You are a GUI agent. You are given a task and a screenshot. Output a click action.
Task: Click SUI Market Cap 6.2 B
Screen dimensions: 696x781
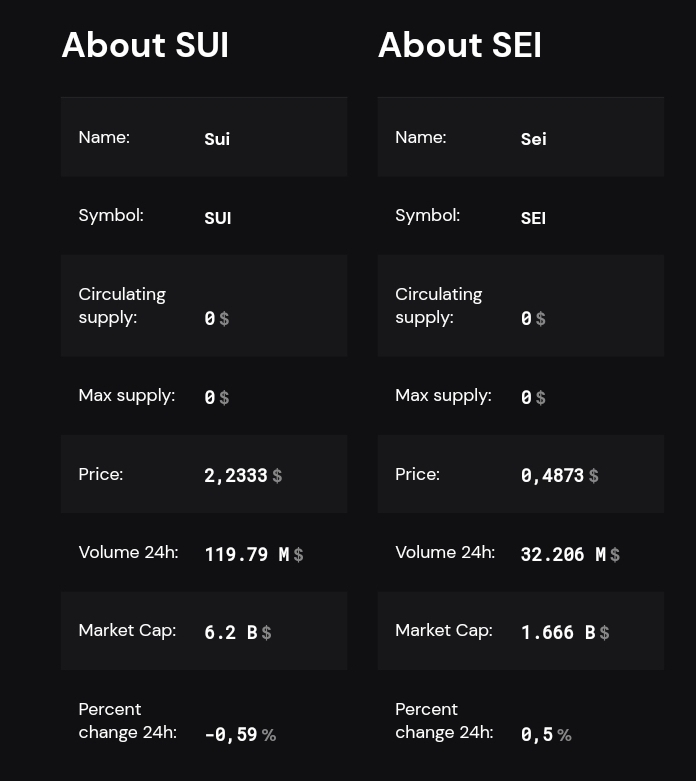(x=231, y=633)
